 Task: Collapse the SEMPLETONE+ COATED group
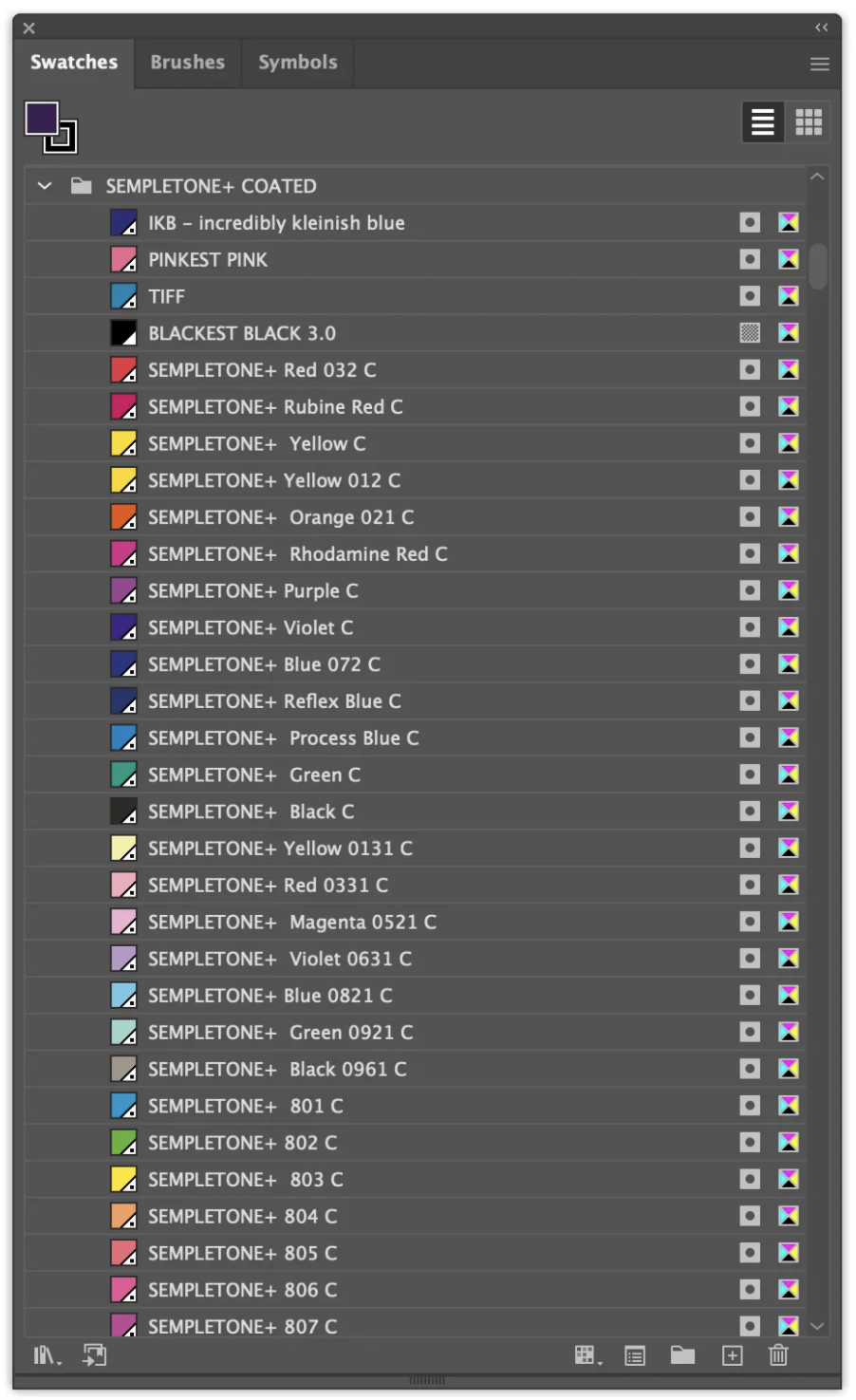tap(45, 186)
